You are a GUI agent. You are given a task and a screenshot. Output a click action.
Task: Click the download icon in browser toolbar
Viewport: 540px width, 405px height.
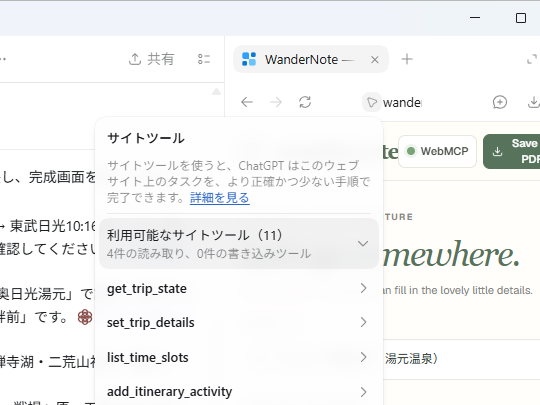click(x=533, y=102)
